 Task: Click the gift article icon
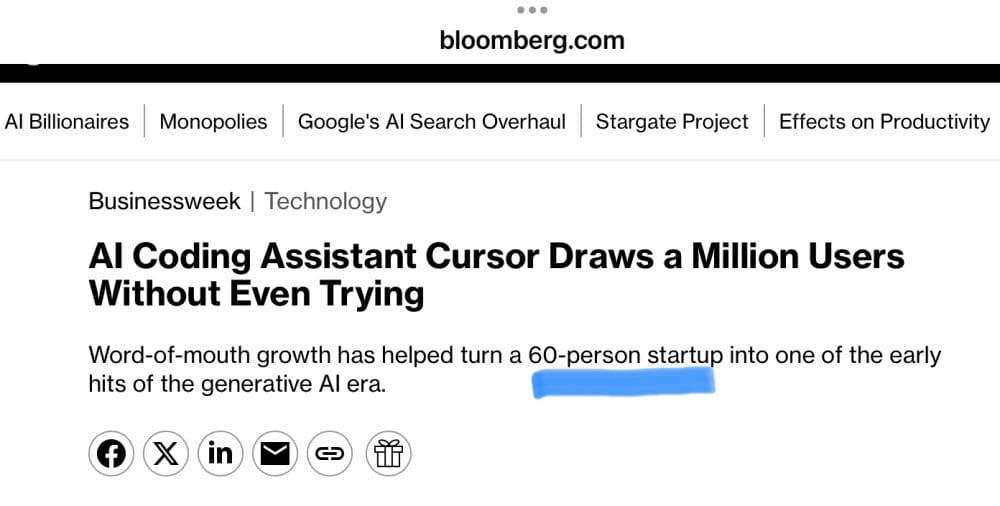[x=388, y=454]
